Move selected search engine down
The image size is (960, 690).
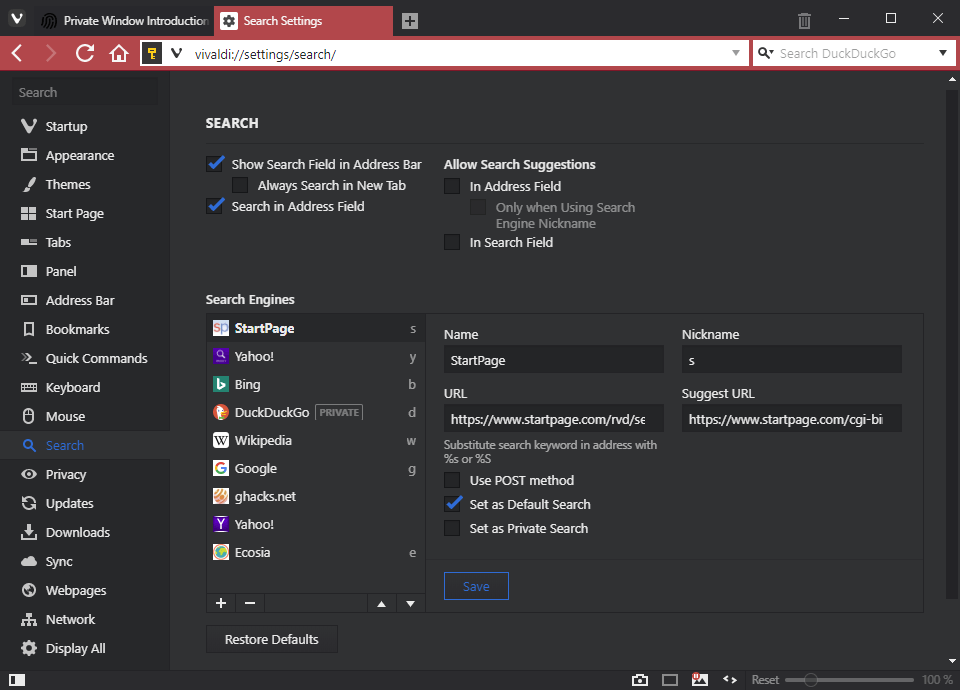[x=410, y=603]
